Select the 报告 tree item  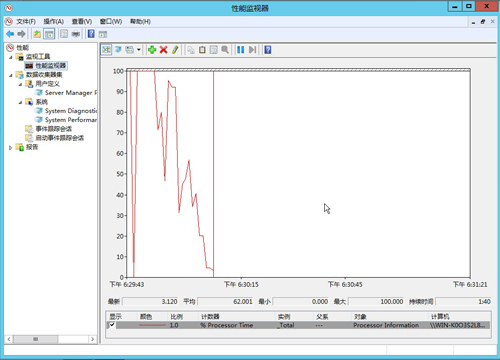(x=32, y=147)
